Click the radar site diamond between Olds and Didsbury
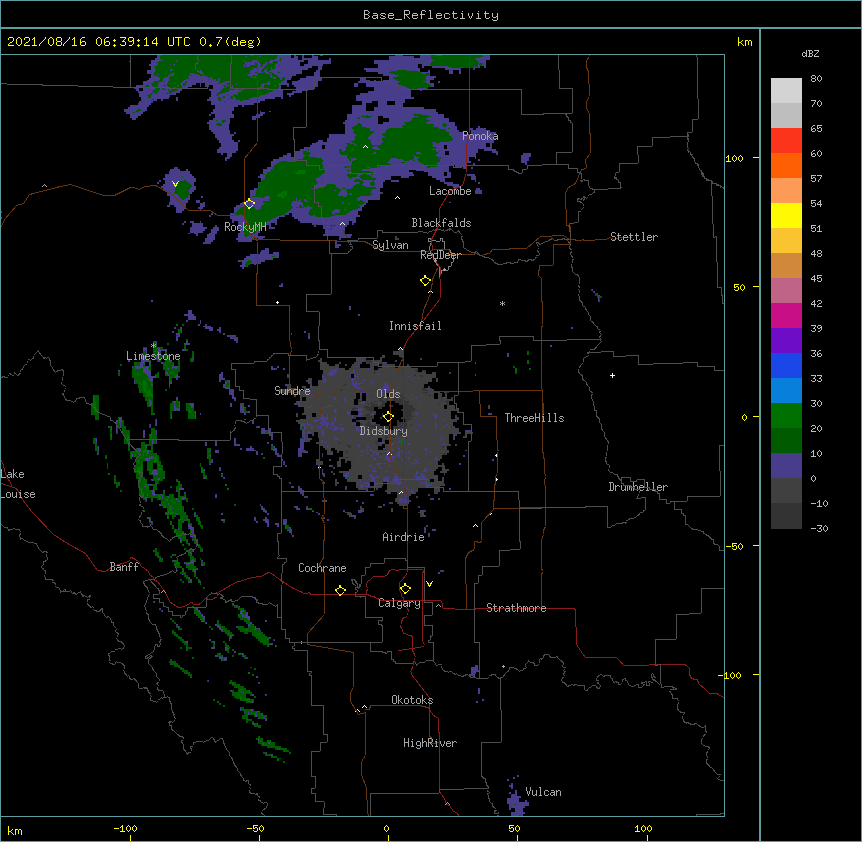Screen dimensions: 862x842 [389, 416]
